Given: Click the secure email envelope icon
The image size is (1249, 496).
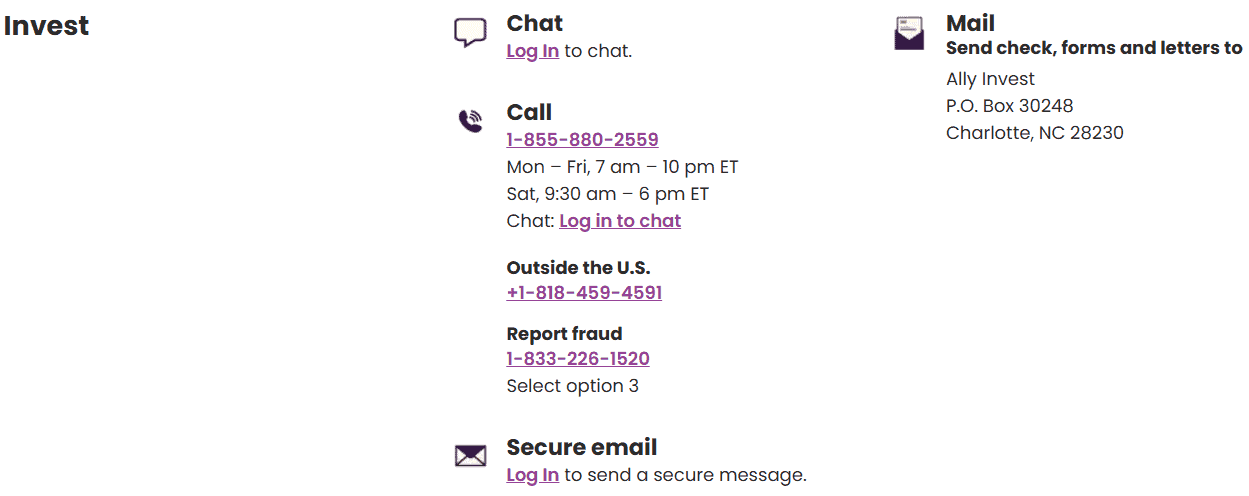Looking at the screenshot, I should pos(470,457).
